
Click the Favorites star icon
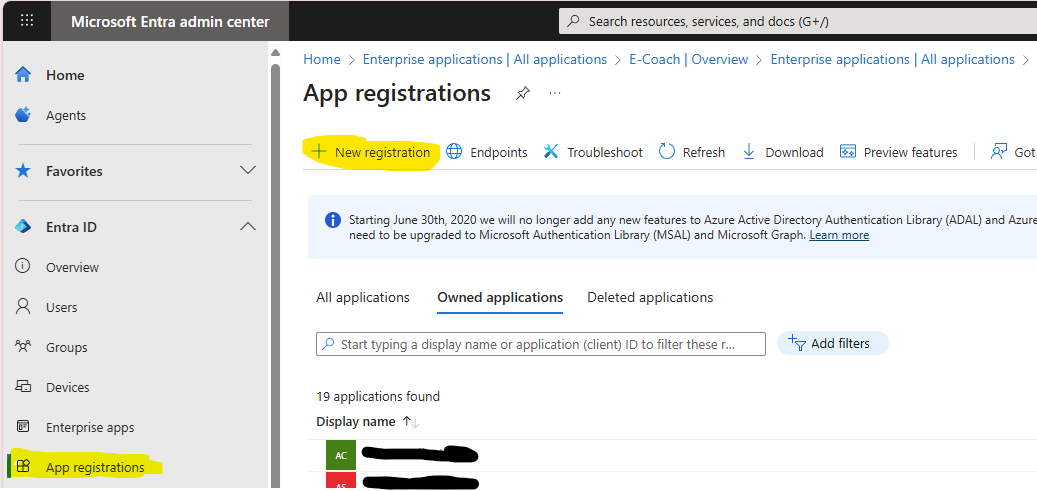23,171
